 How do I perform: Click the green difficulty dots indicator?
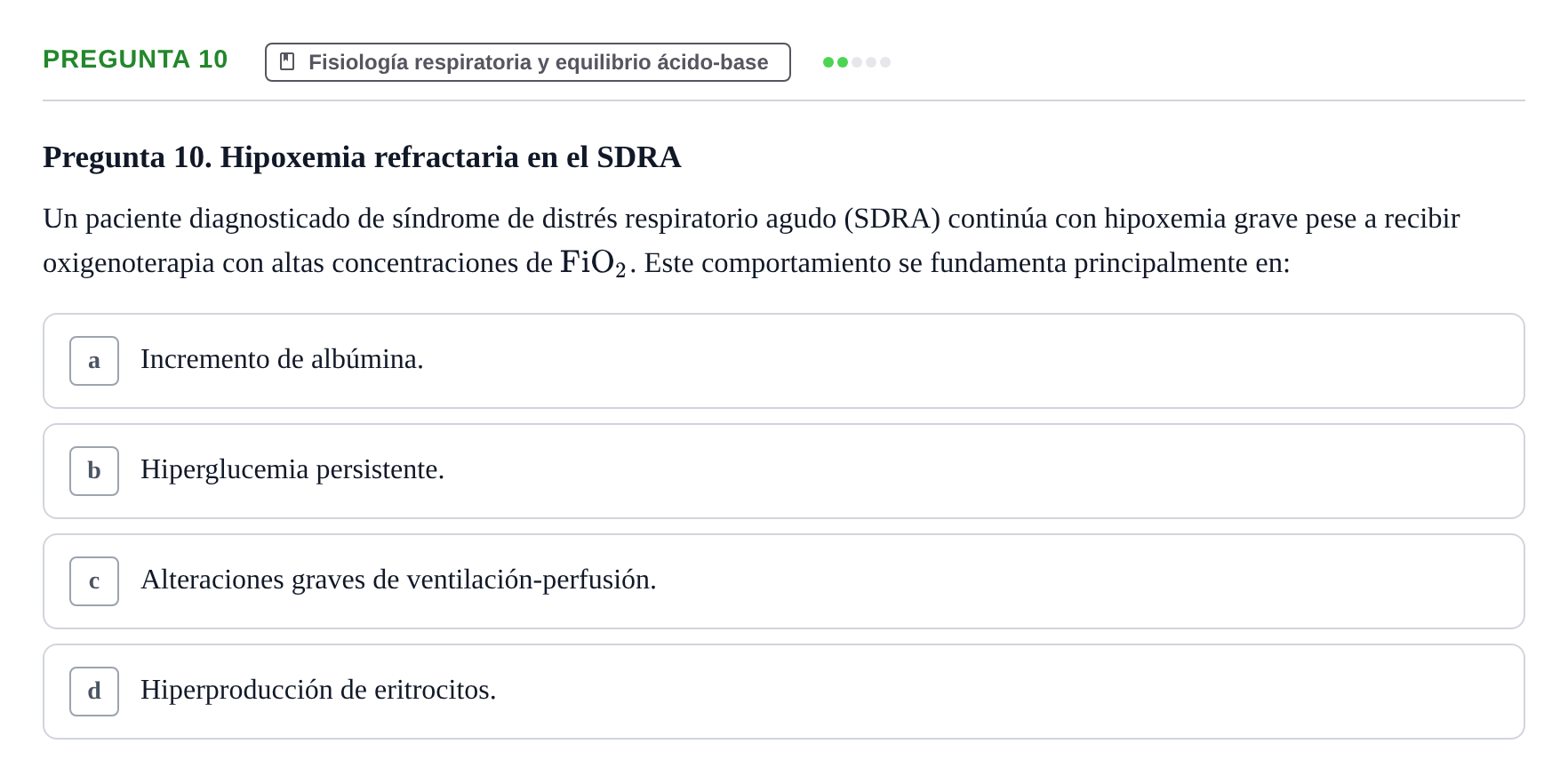pos(857,62)
